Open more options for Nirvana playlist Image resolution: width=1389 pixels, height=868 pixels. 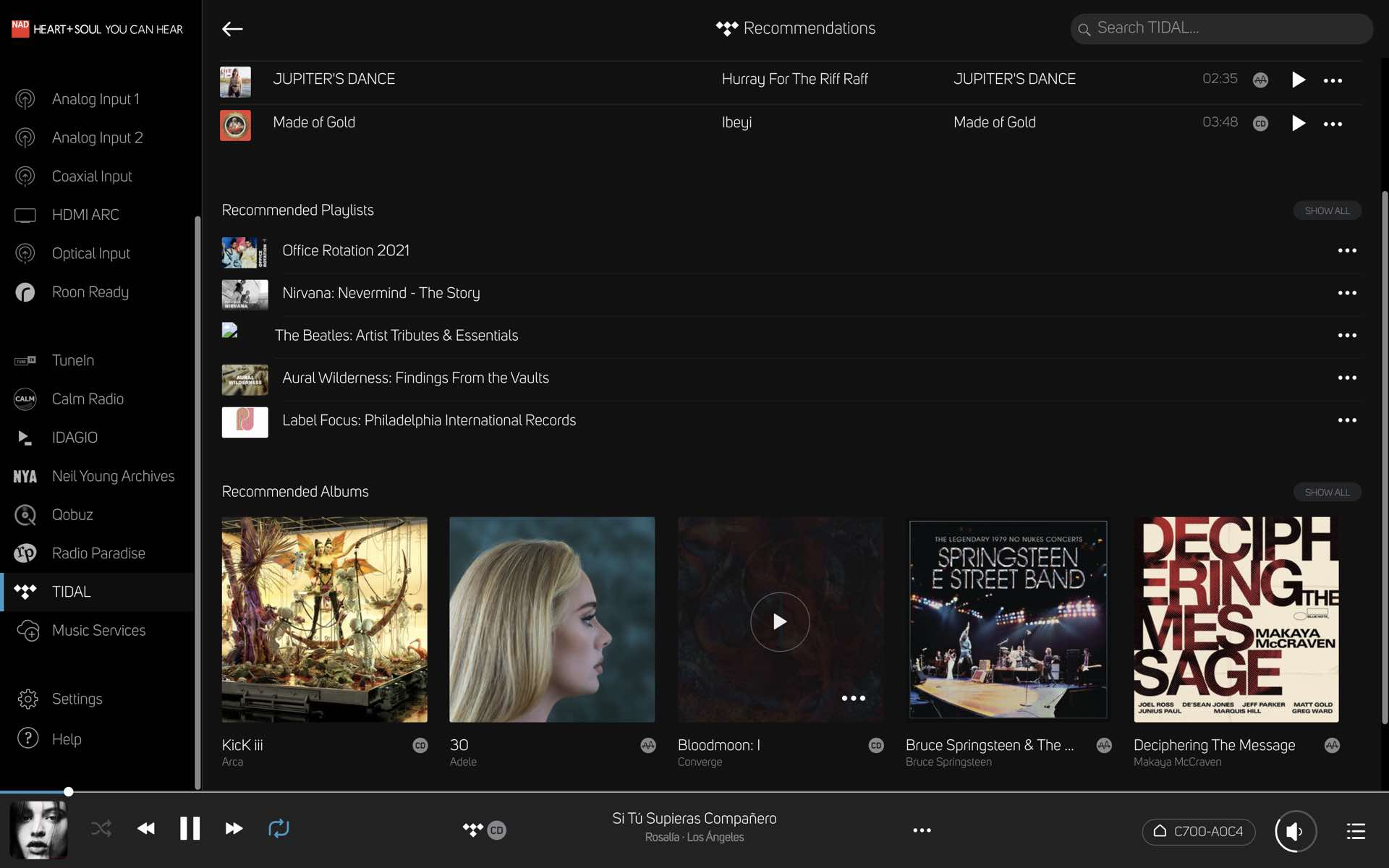1347,293
